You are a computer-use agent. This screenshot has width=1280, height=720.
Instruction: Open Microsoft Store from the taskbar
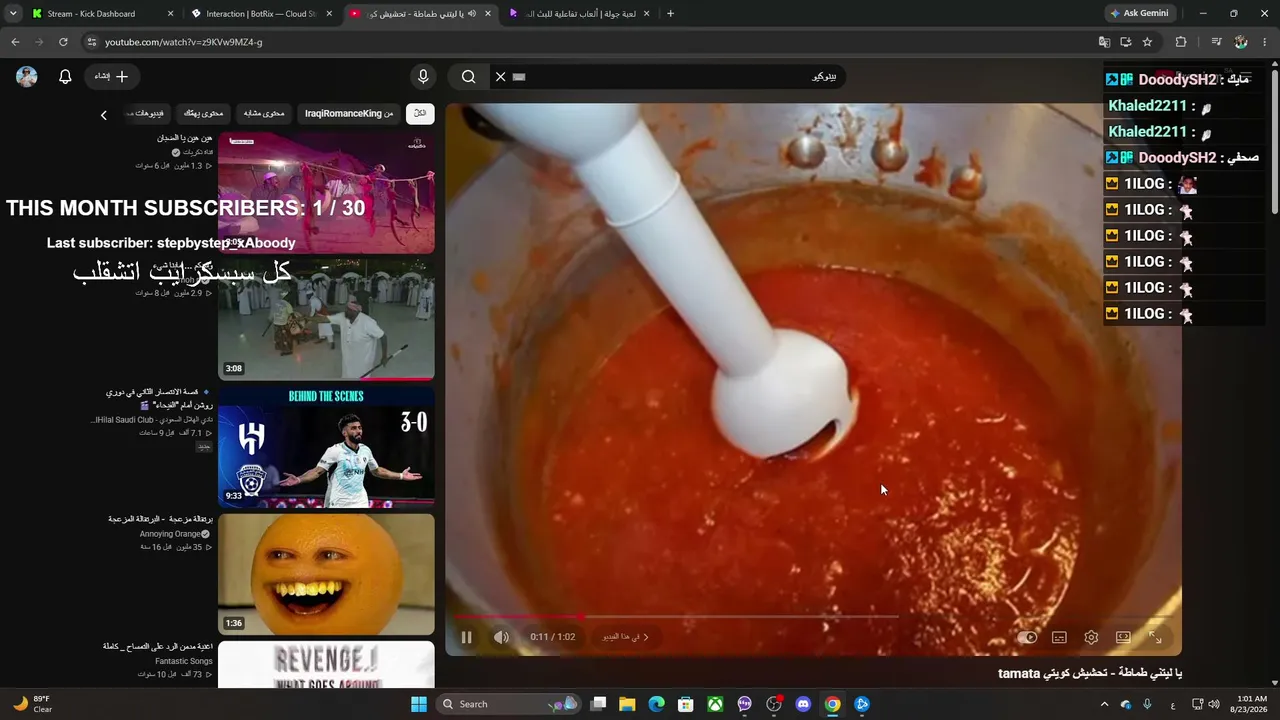(x=686, y=704)
